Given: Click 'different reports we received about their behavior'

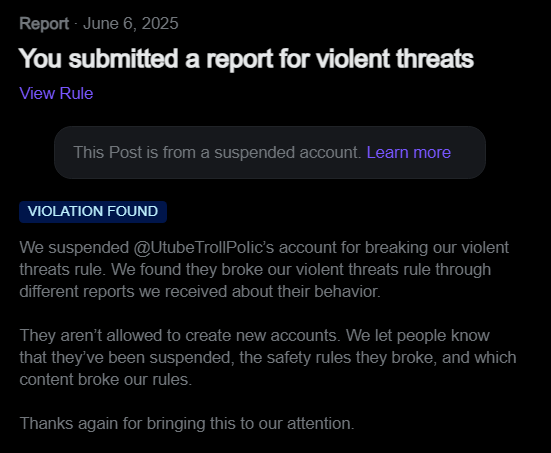Looking at the screenshot, I should pos(200,291).
